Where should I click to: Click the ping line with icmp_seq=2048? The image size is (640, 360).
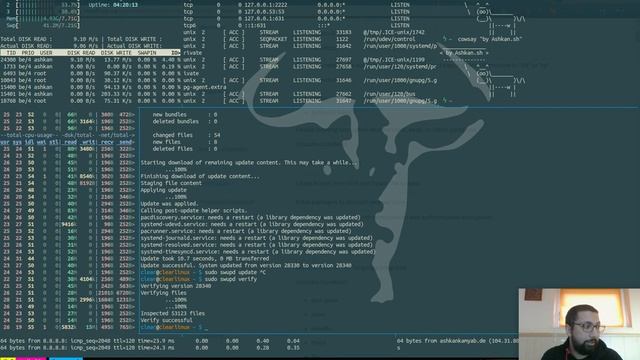87,341
